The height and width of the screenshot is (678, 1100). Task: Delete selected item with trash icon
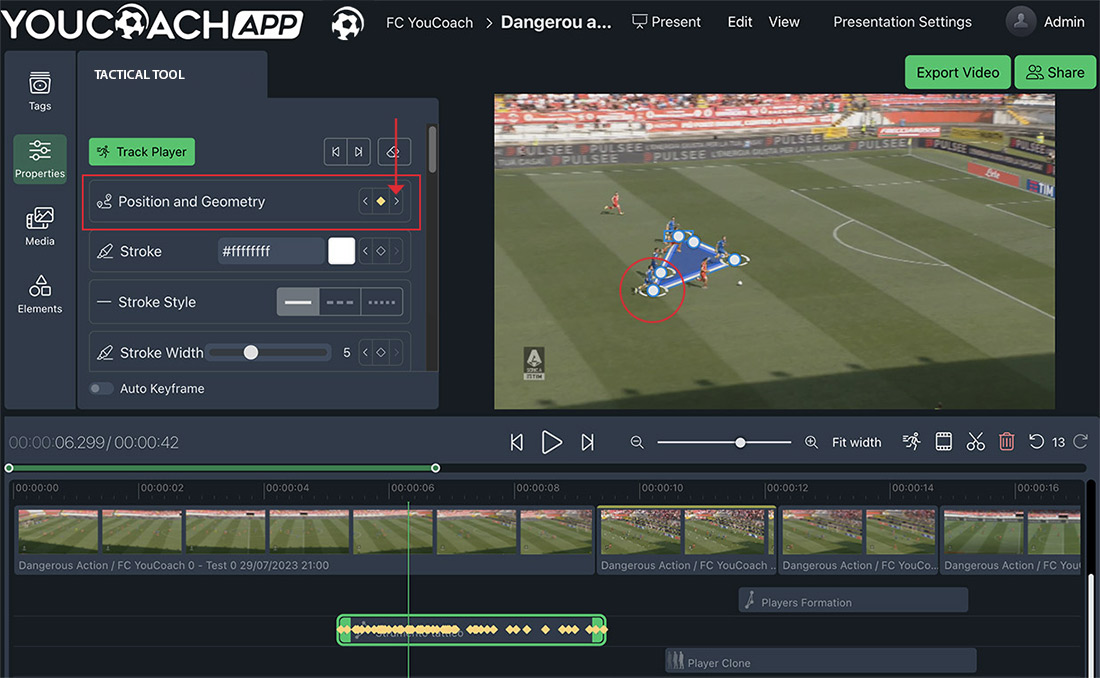coord(1007,441)
